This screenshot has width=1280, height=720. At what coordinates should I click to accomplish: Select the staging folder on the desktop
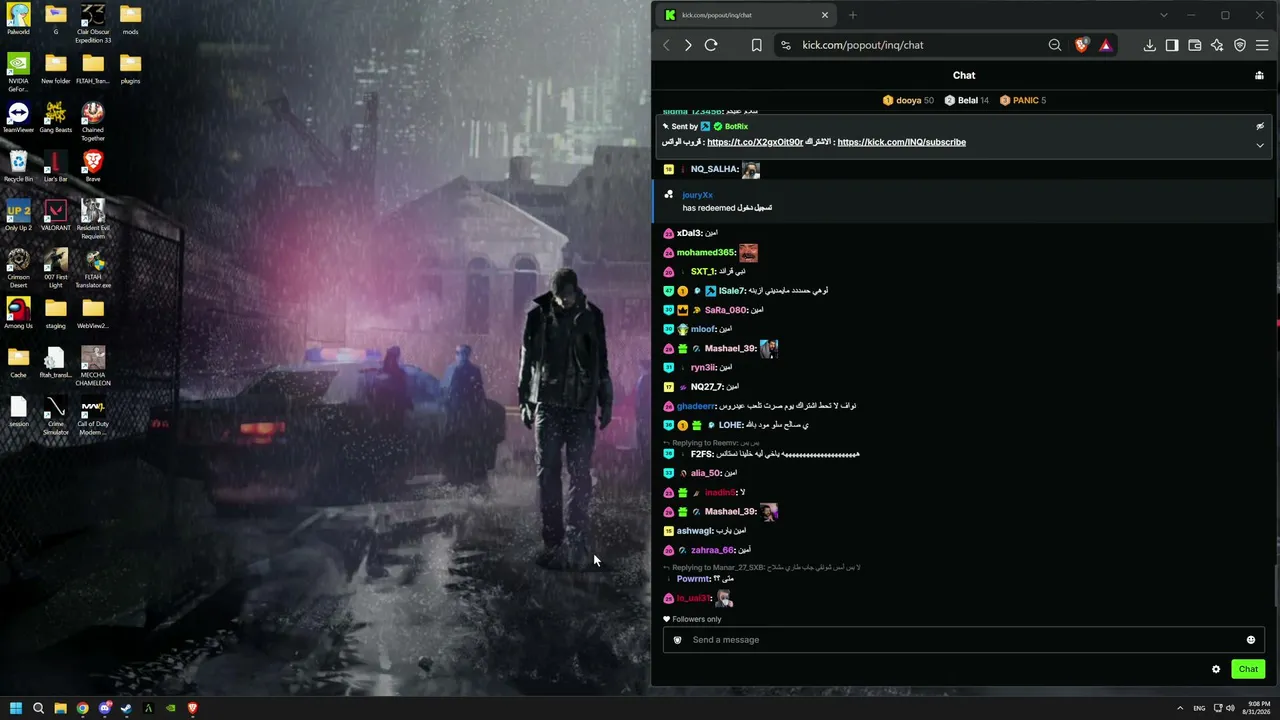[x=56, y=313]
